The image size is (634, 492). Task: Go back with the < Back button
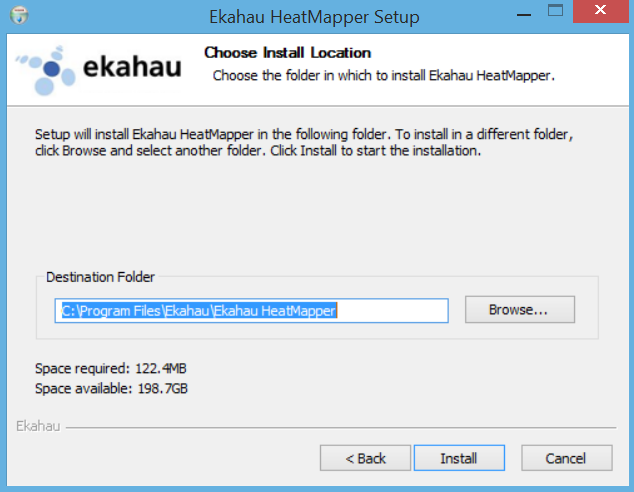click(x=365, y=458)
